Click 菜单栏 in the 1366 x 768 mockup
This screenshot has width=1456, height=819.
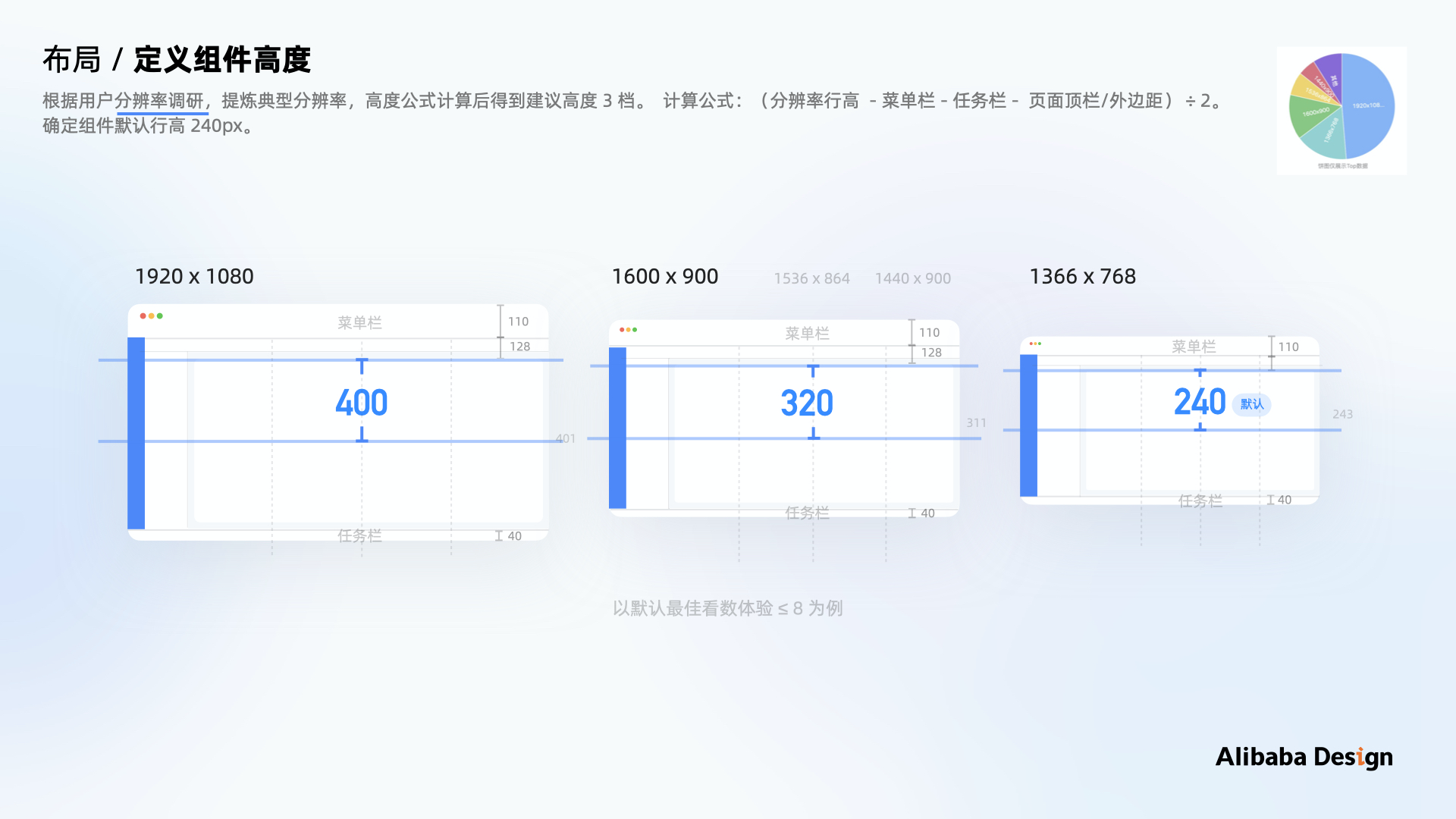click(x=1194, y=347)
